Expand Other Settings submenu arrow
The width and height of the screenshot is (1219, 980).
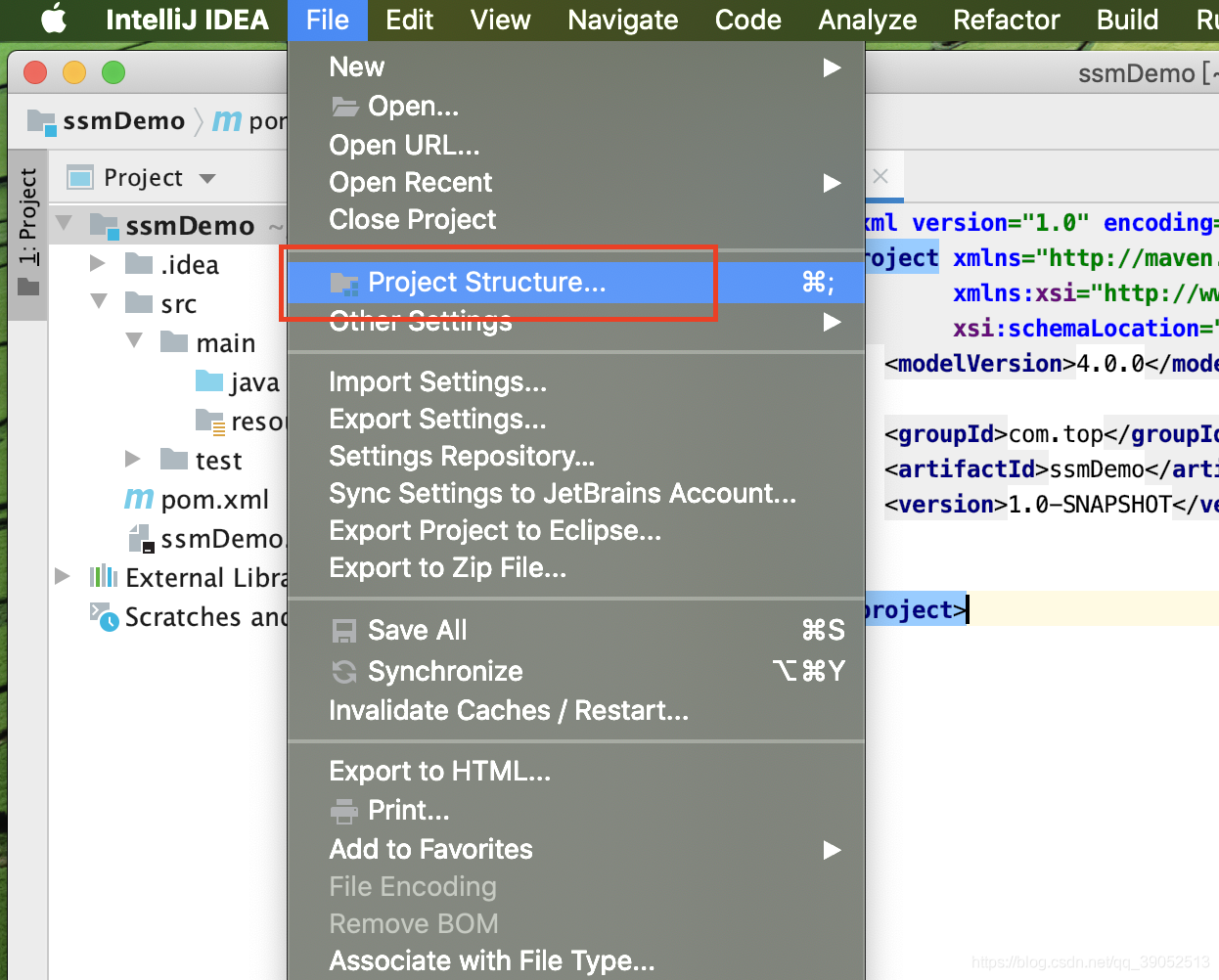pos(832,321)
